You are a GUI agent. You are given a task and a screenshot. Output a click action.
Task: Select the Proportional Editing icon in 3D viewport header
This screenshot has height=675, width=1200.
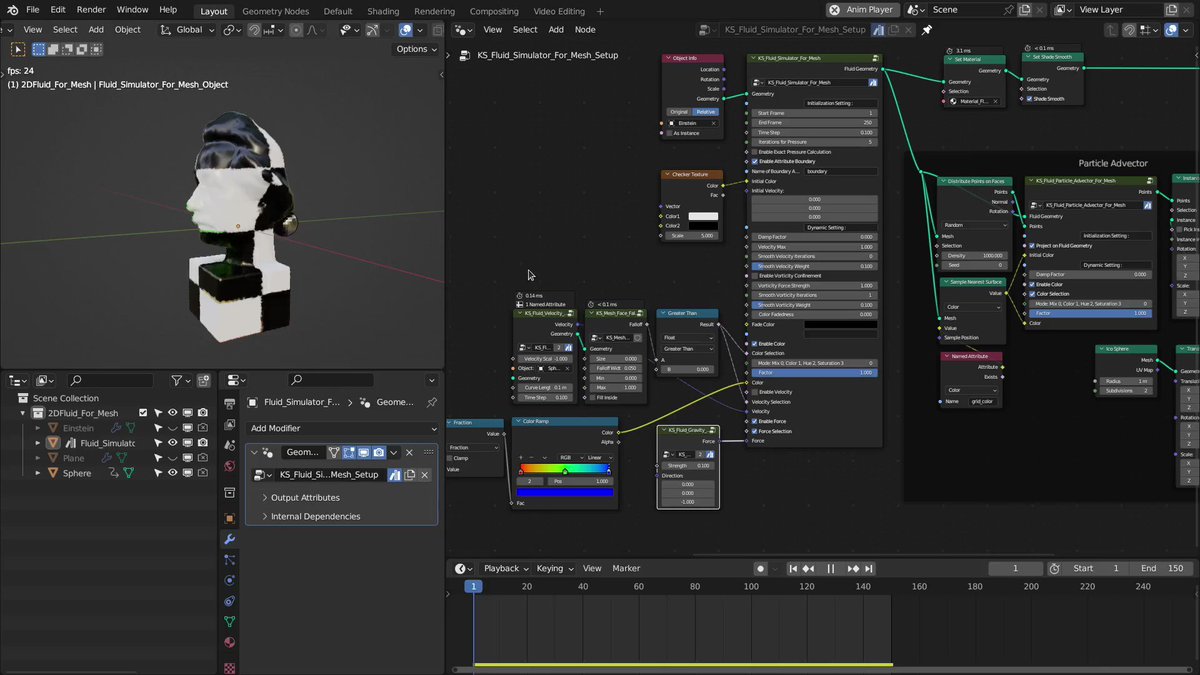click(297, 30)
